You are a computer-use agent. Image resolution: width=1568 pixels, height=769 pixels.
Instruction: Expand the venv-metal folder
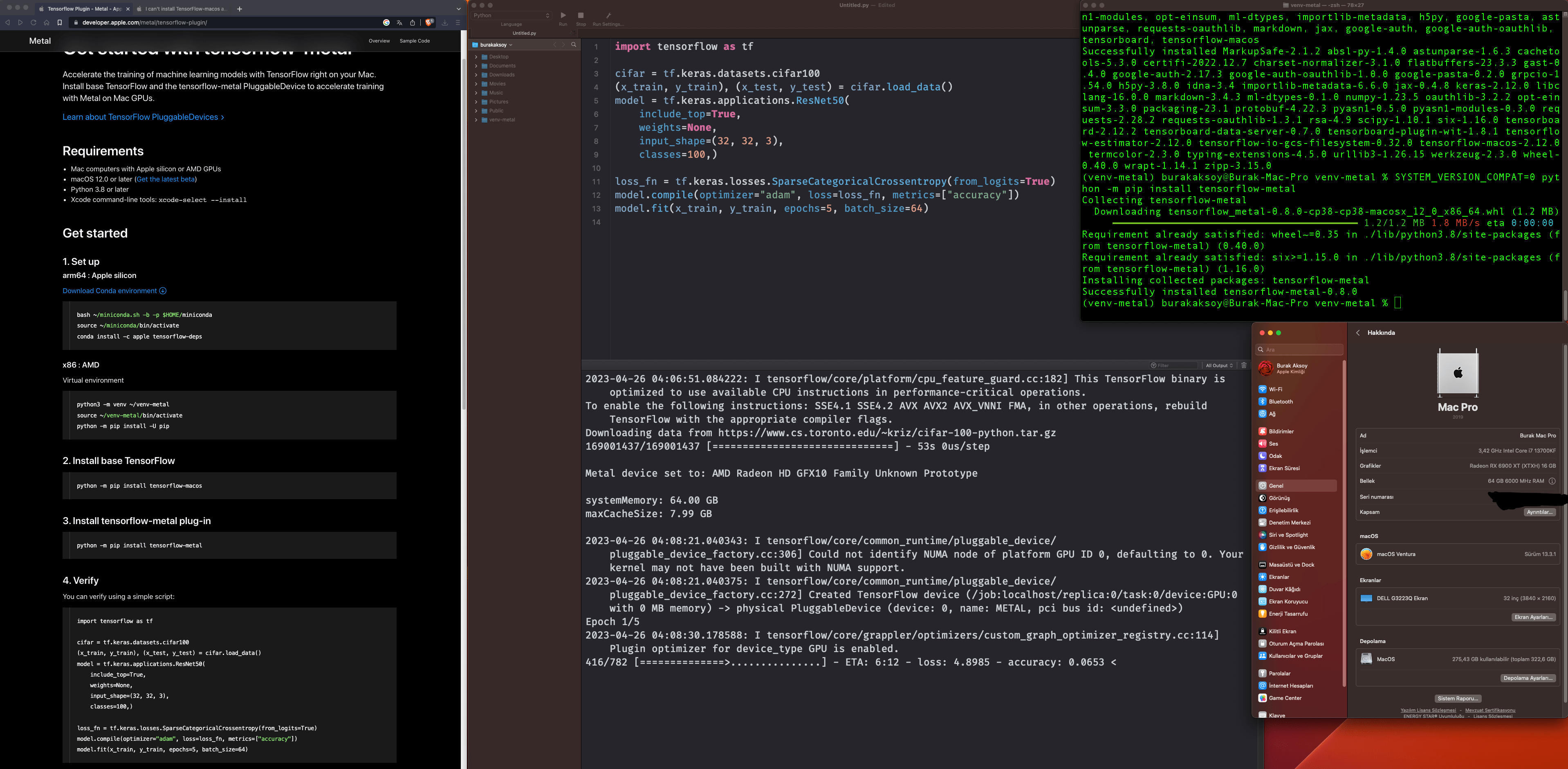[x=476, y=120]
